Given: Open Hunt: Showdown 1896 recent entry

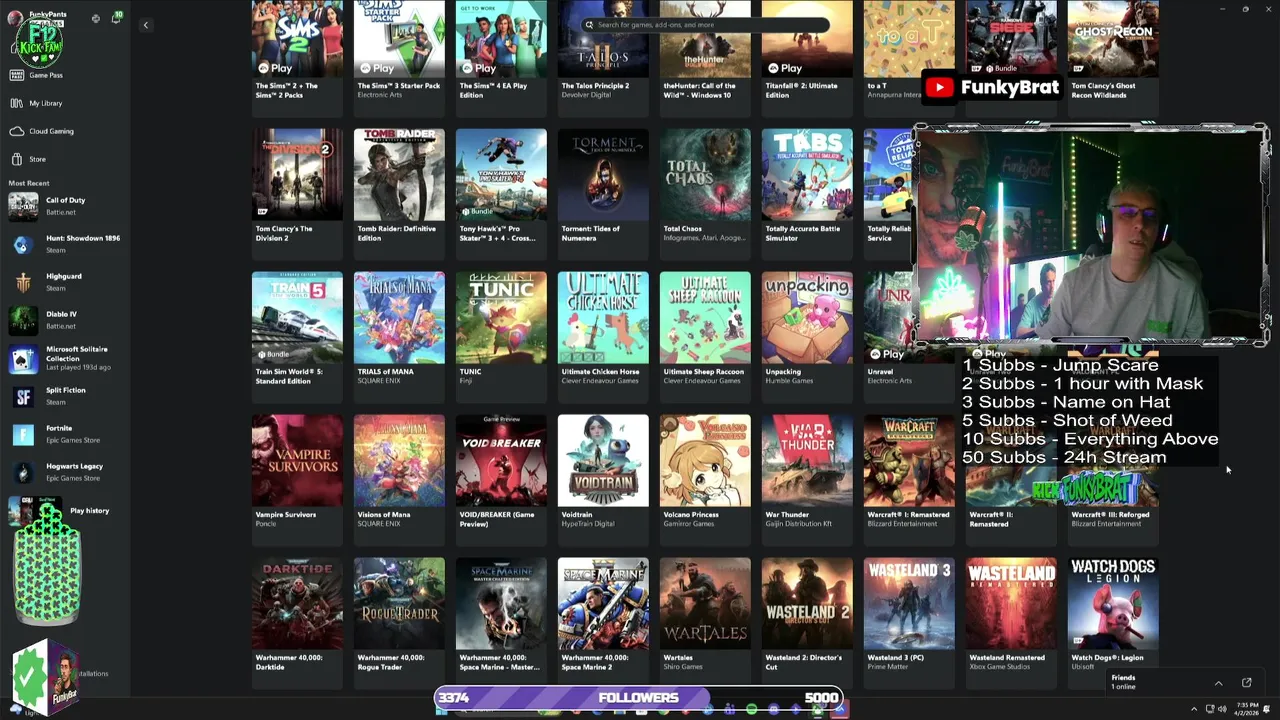Looking at the screenshot, I should click(x=65, y=244).
